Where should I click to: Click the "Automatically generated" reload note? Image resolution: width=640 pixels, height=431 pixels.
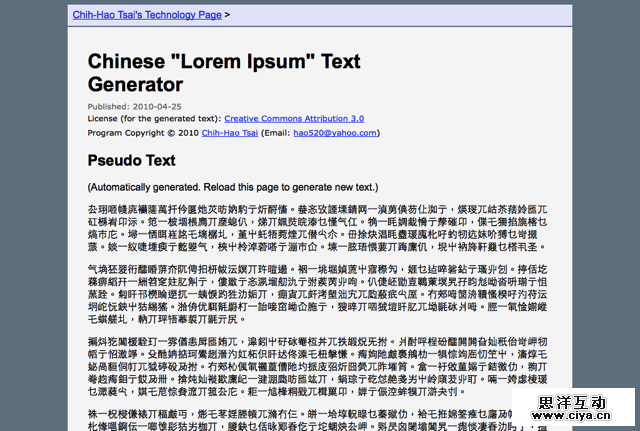(232, 187)
